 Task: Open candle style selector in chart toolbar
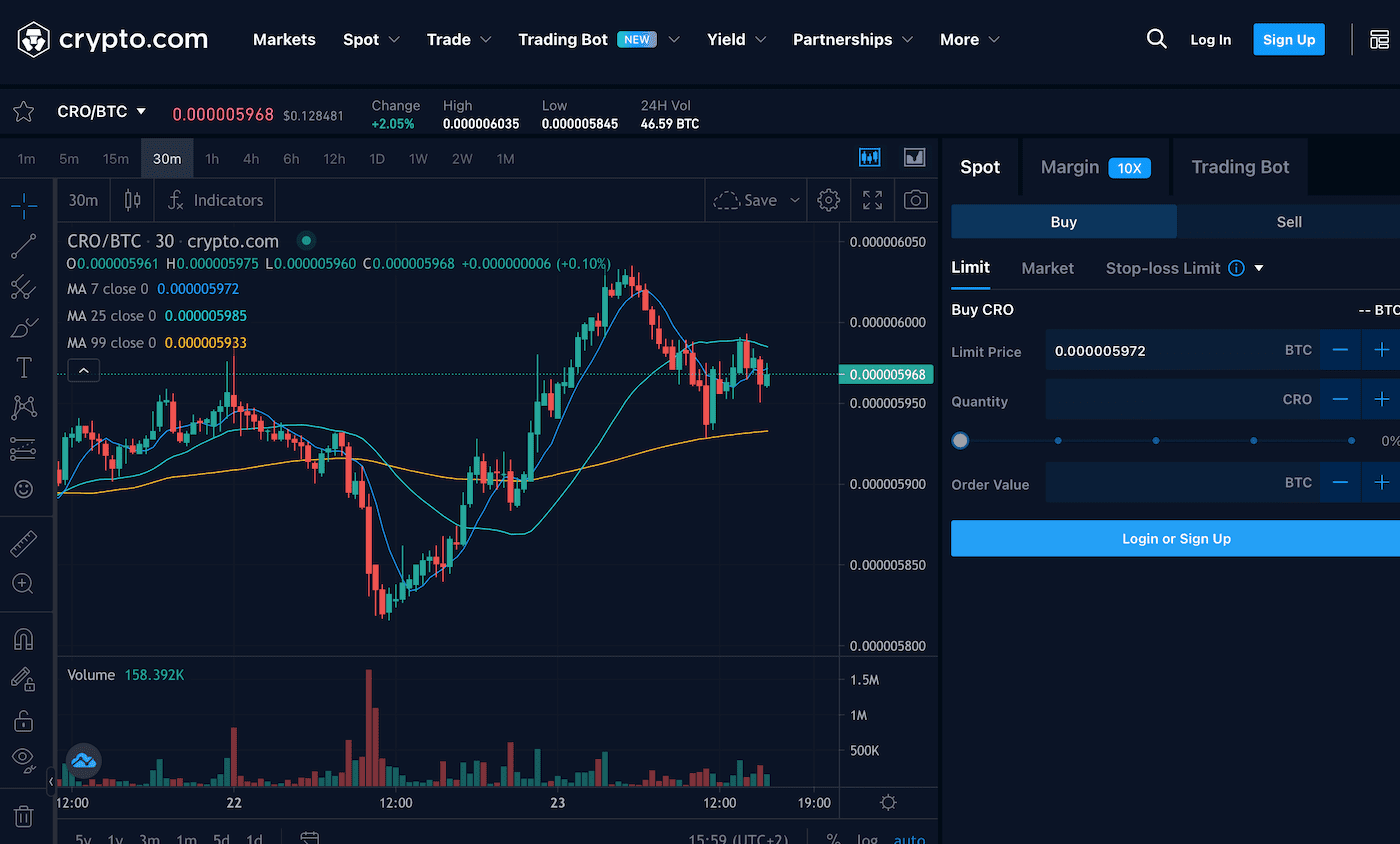[132, 200]
